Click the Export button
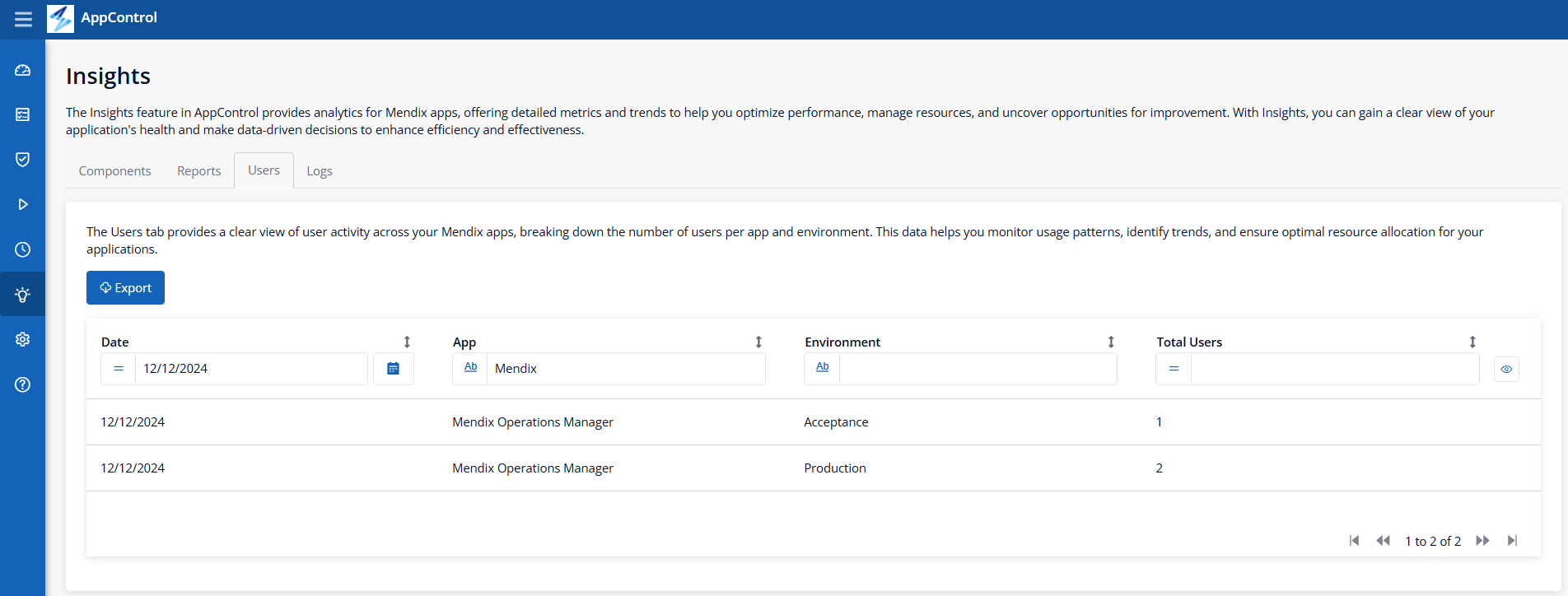 pyautogui.click(x=125, y=288)
